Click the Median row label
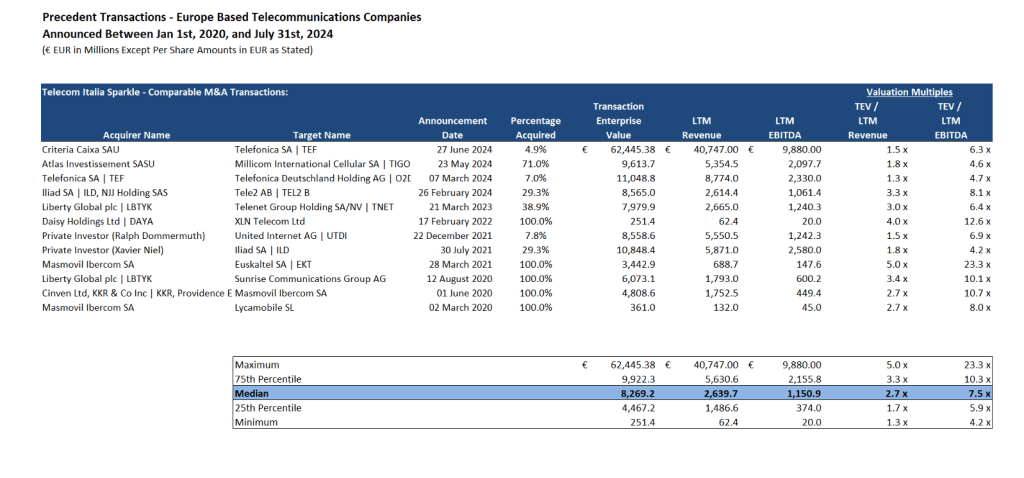The height and width of the screenshot is (478, 1024). pyautogui.click(x=249, y=394)
